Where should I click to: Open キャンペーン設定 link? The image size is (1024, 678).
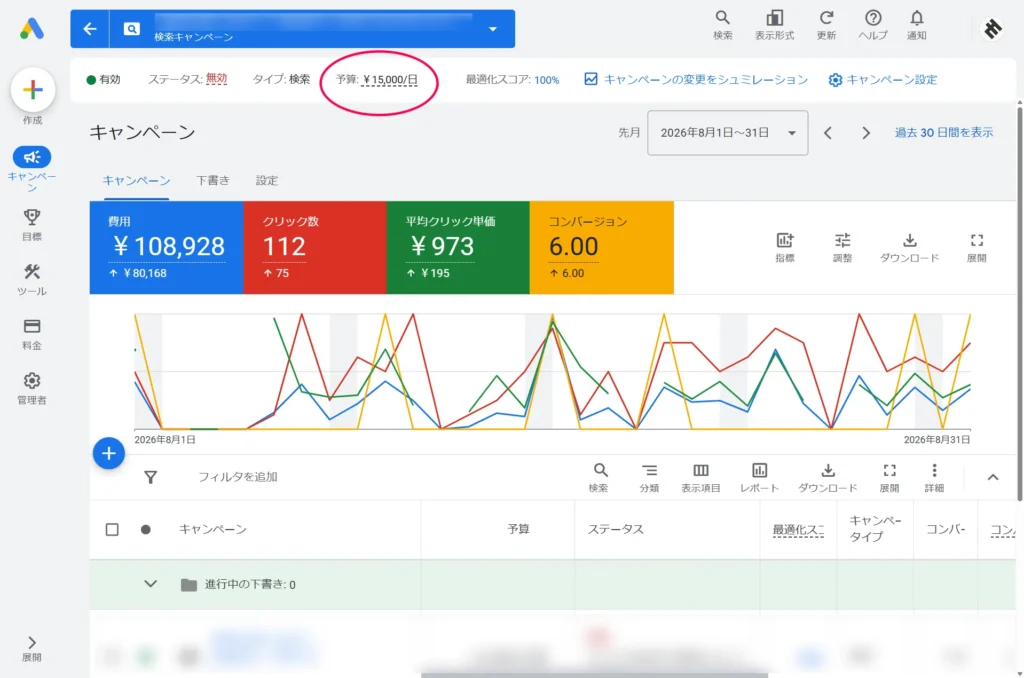tap(883, 80)
